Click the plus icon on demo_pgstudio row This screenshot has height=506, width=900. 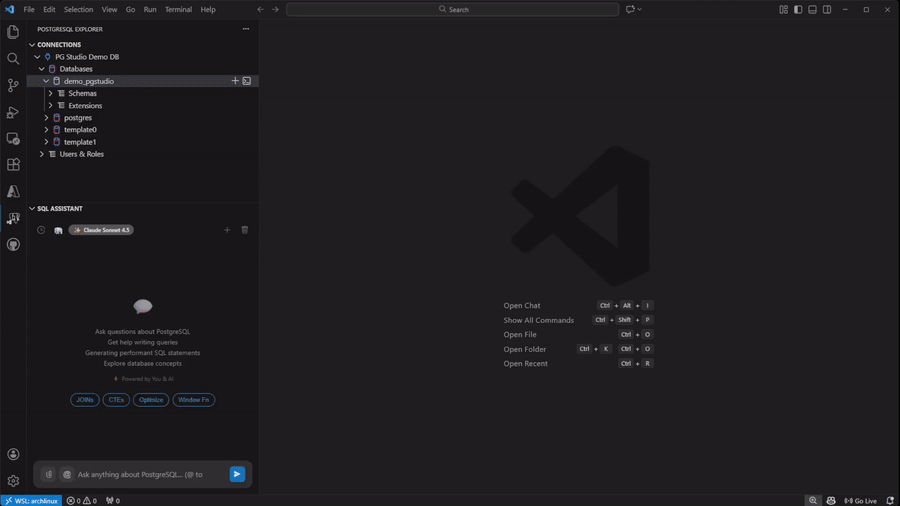235,81
